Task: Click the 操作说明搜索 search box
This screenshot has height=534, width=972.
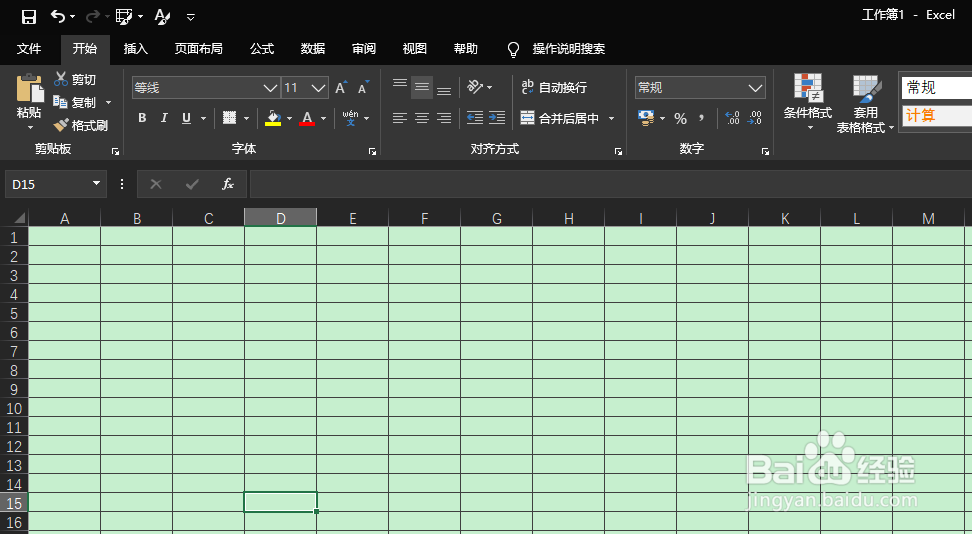Action: coord(568,49)
